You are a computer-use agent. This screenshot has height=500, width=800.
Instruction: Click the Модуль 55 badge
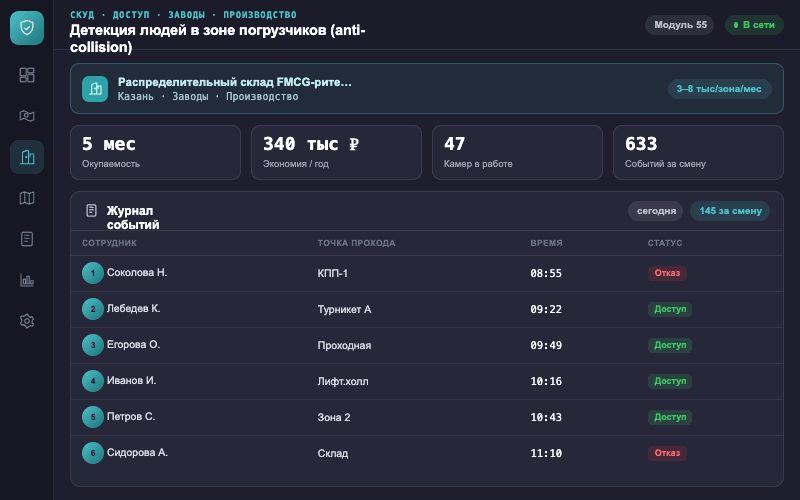click(680, 24)
